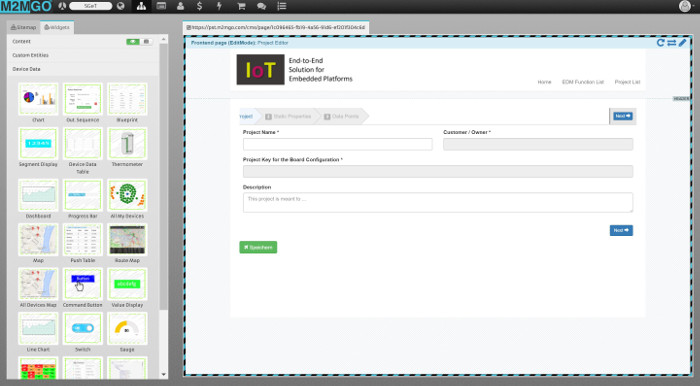The image size is (700, 386).
Task: Open the dollar billing icon
Action: (x=200, y=6)
